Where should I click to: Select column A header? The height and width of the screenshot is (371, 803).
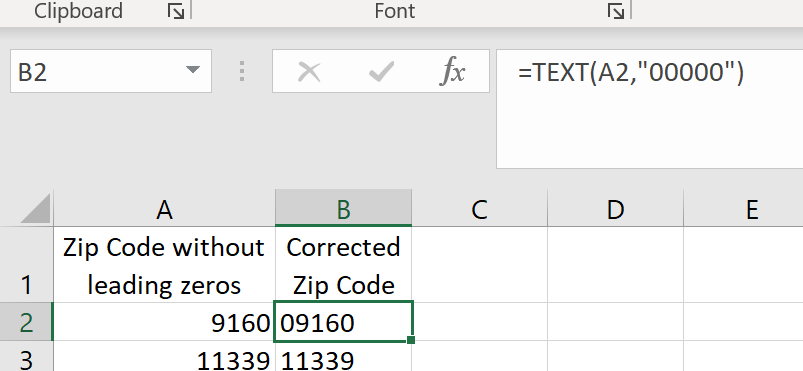pyautogui.click(x=164, y=209)
